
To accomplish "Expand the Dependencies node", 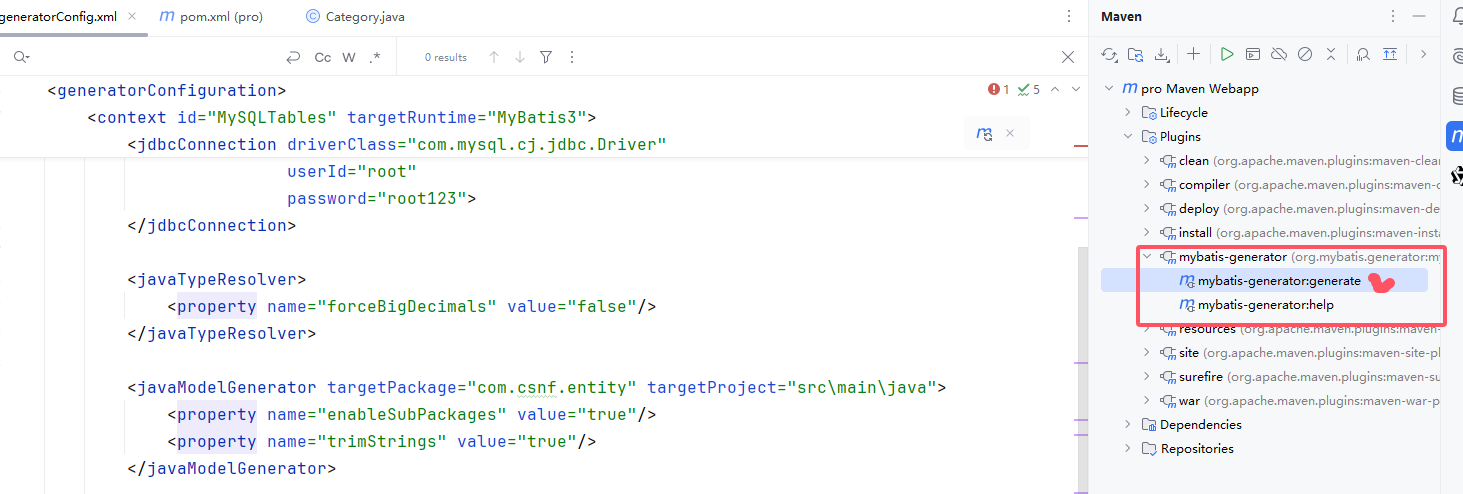I will coord(1128,425).
